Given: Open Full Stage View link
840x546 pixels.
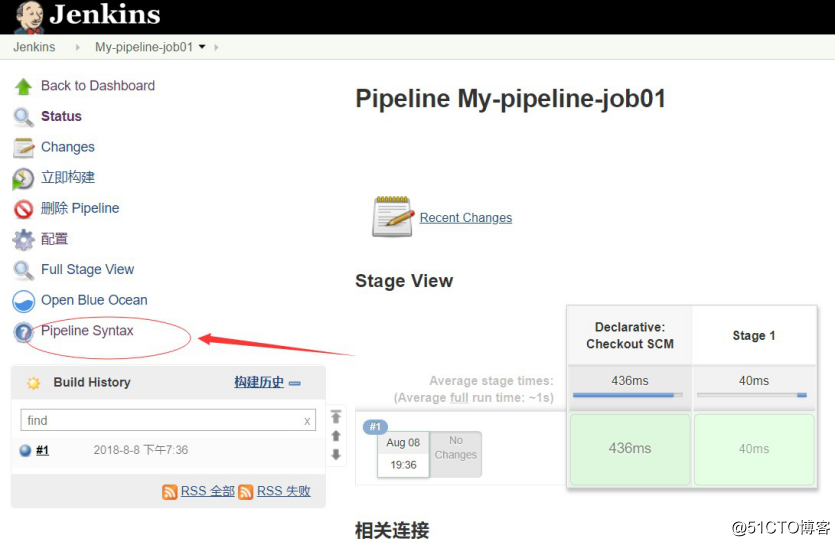Looking at the screenshot, I should pyautogui.click(x=88, y=269).
